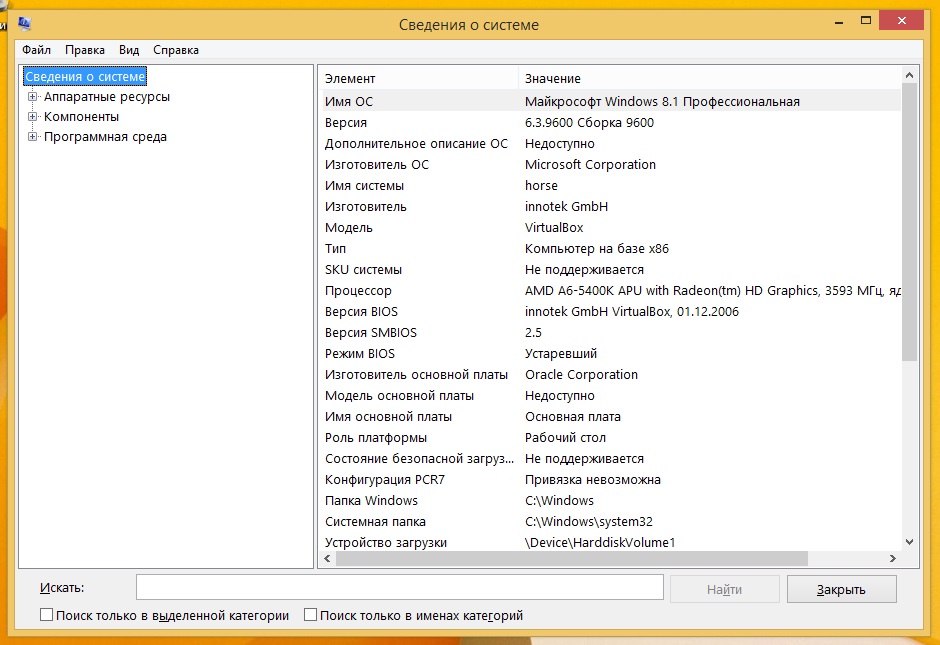
Task: Open the Вид menu
Action: (x=129, y=50)
